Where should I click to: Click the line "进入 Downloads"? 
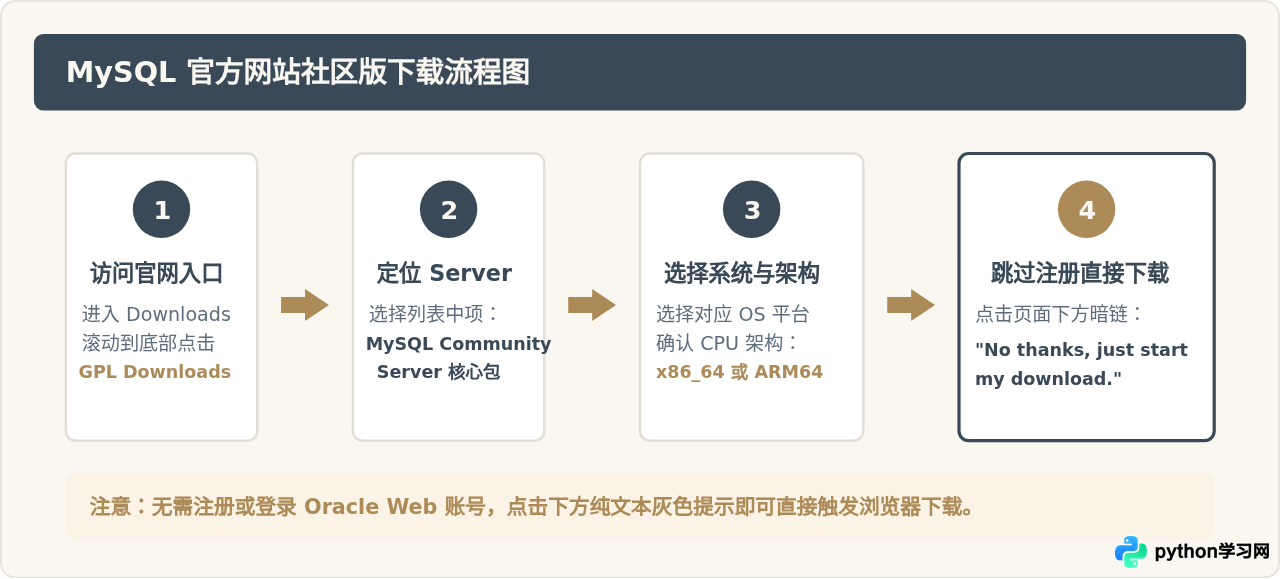156,314
